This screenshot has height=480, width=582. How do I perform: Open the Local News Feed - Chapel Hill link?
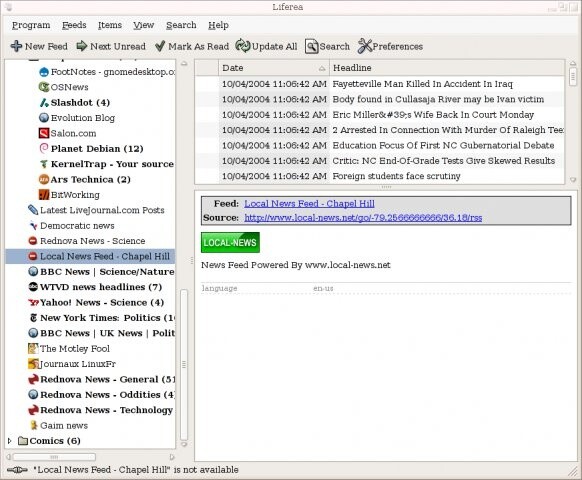[309, 203]
